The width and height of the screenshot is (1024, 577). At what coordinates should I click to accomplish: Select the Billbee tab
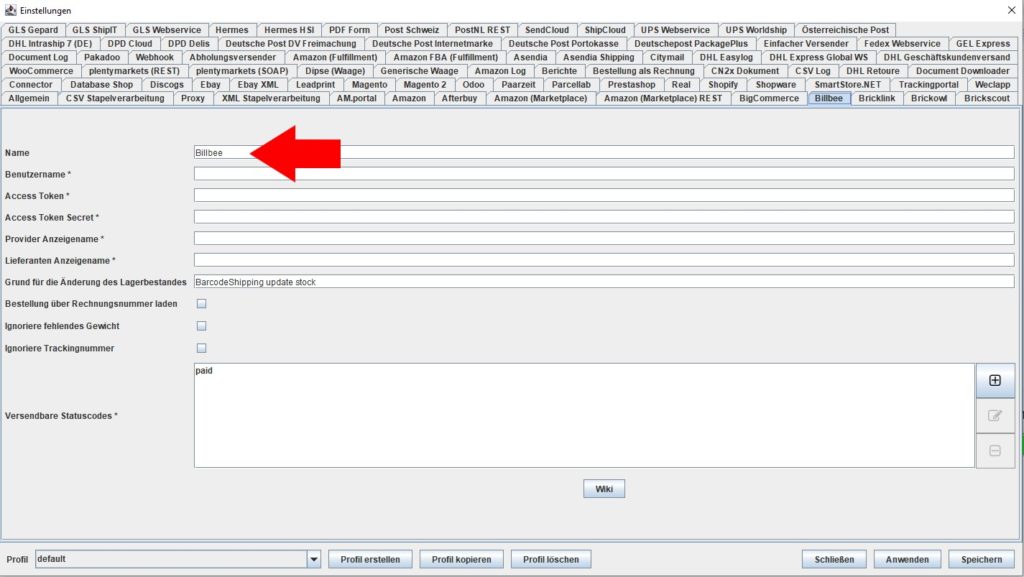pos(829,99)
